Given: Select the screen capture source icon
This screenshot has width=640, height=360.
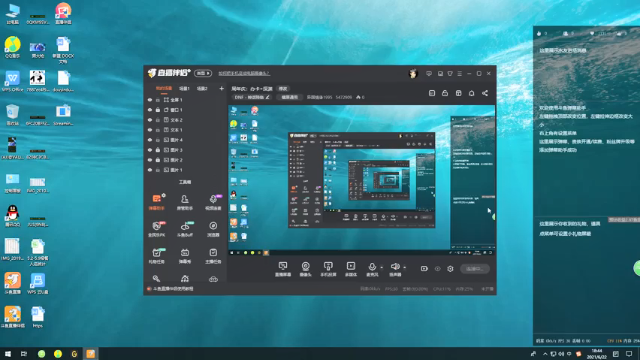Looking at the screenshot, I should click(x=283, y=266).
